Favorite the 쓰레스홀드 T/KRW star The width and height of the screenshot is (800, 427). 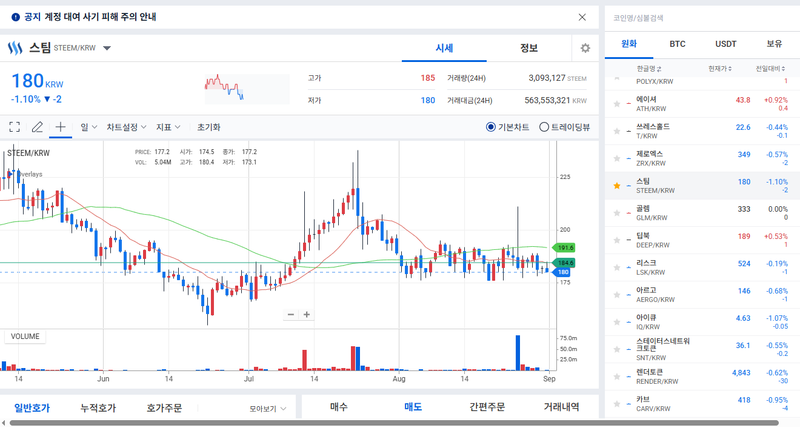point(617,131)
